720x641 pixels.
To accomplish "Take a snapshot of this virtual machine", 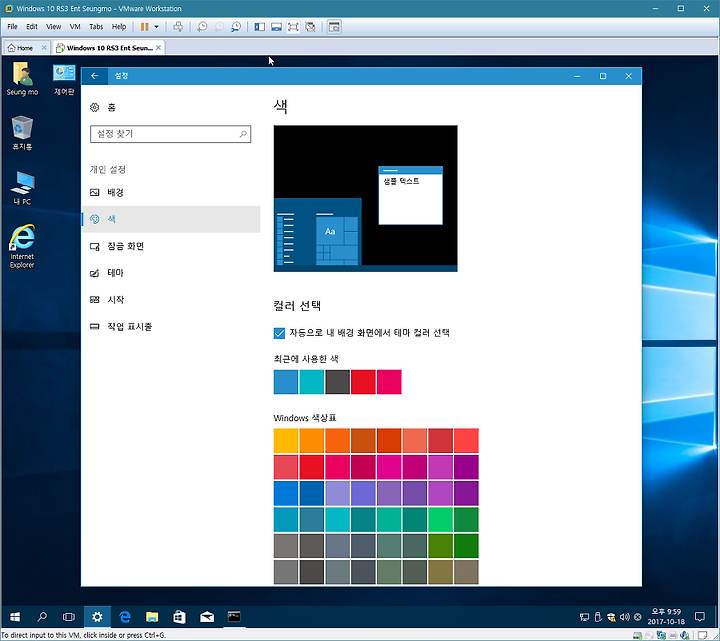I will point(202,27).
